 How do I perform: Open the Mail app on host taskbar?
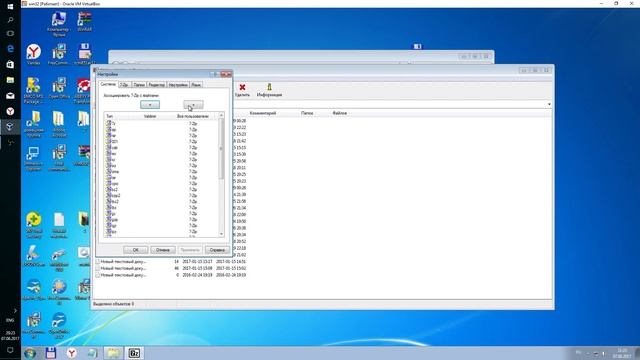[10, 96]
